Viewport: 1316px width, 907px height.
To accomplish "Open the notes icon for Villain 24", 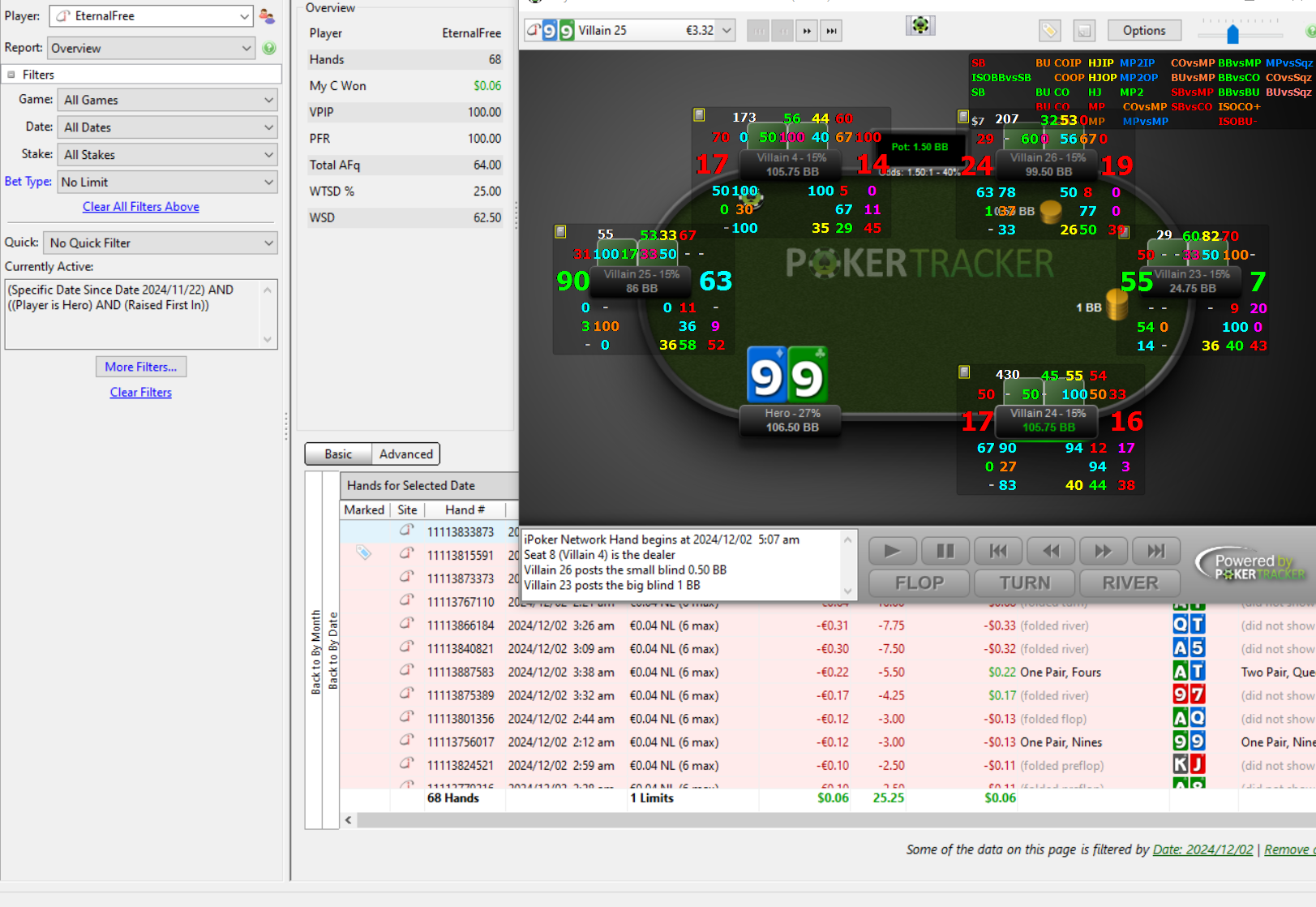I will click(964, 372).
